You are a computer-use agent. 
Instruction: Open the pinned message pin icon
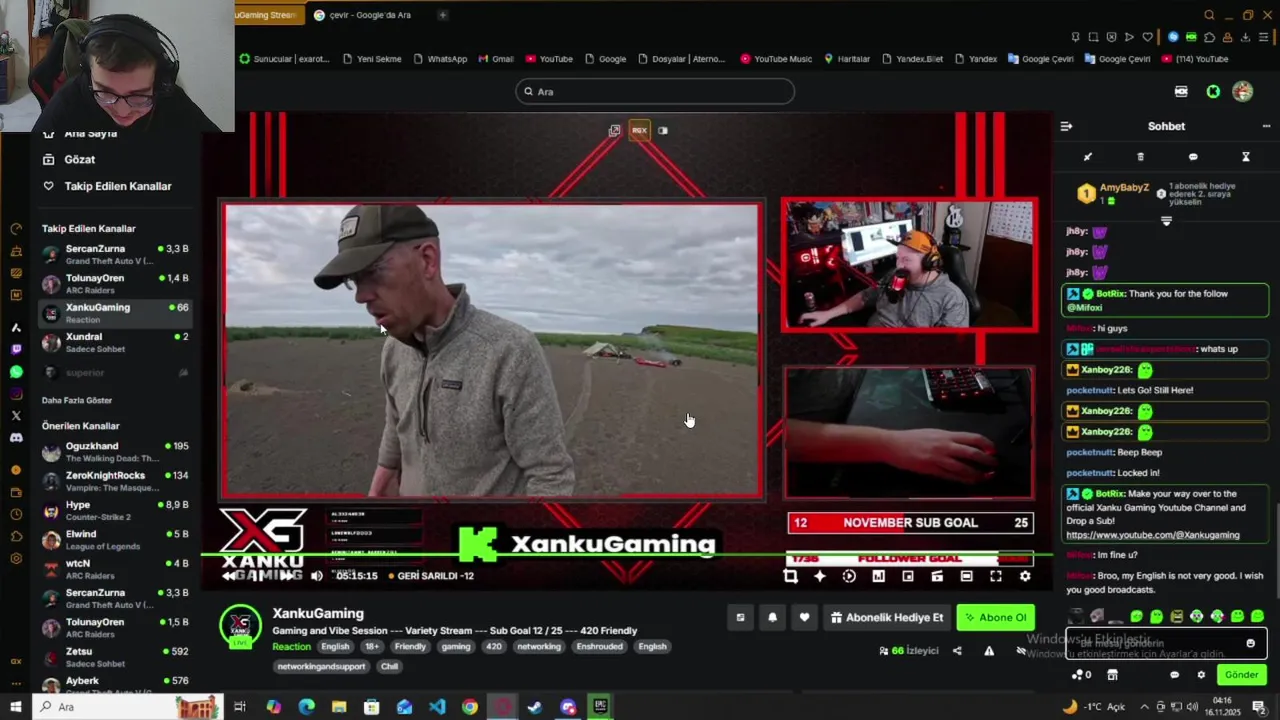tap(1088, 157)
